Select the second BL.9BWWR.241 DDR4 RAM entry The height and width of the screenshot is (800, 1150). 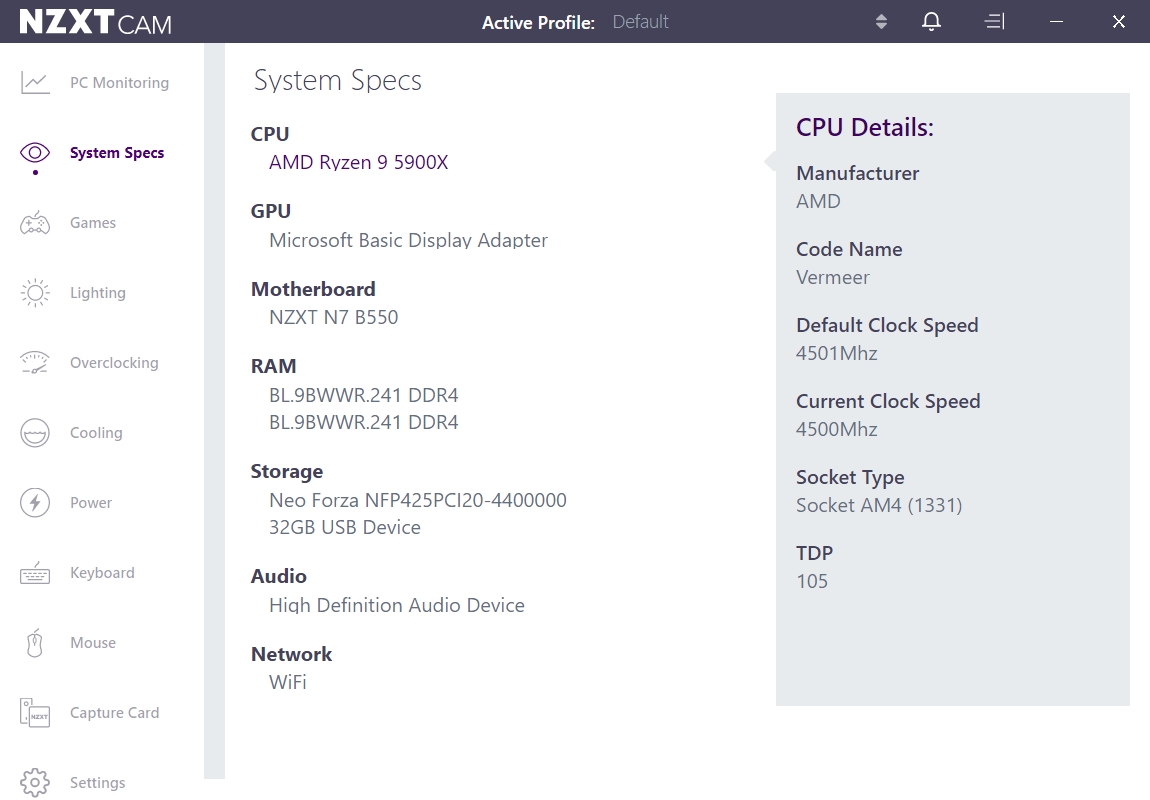[x=364, y=422]
